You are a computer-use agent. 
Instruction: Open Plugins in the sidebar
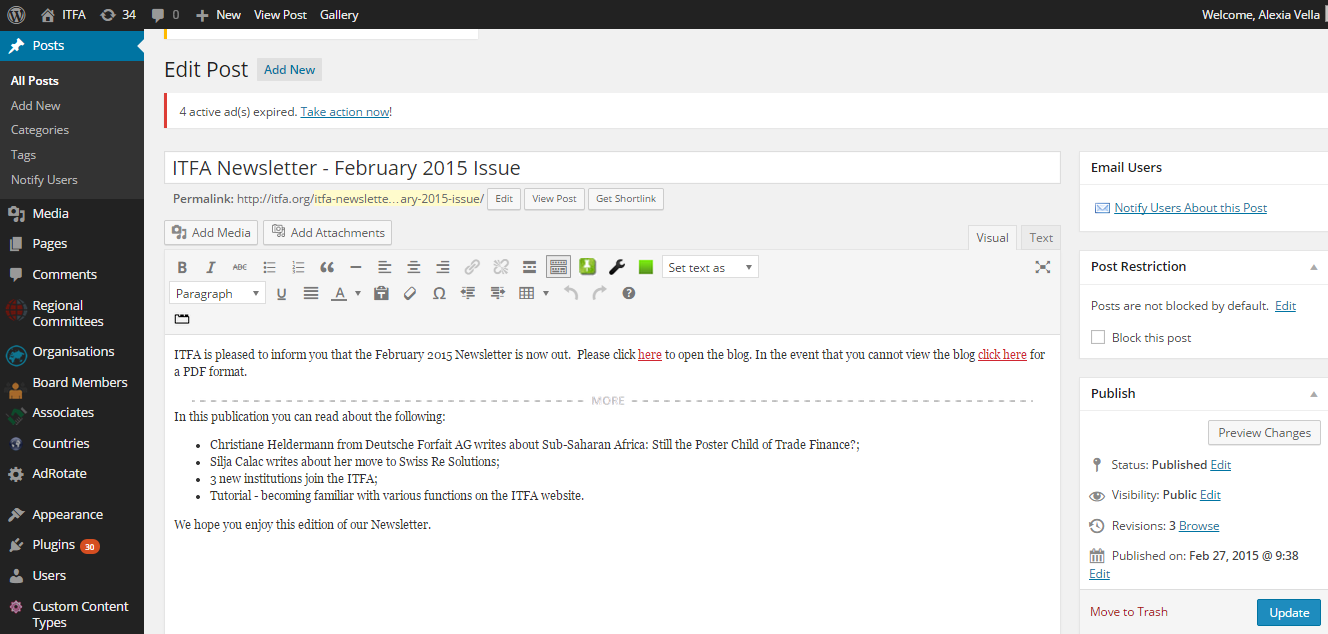[72, 545]
